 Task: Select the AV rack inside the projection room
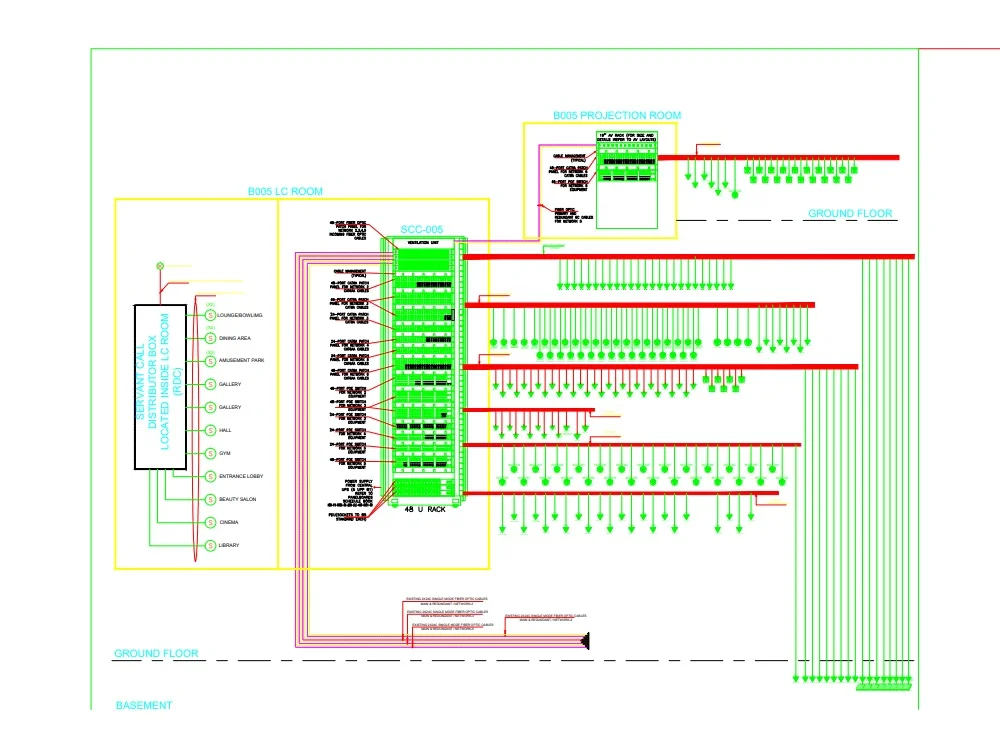tap(626, 178)
